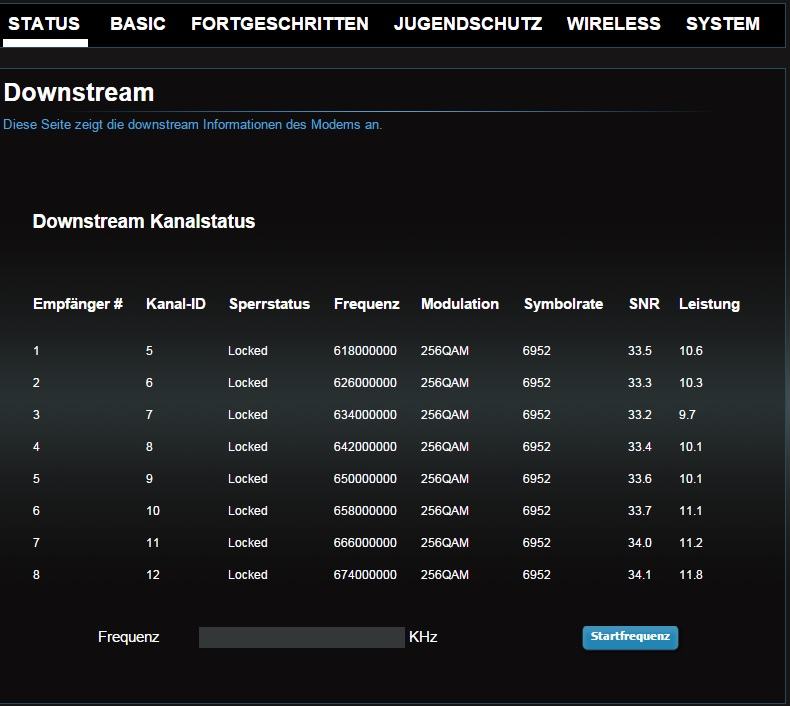Click the Symbolrate column header

tap(563, 304)
